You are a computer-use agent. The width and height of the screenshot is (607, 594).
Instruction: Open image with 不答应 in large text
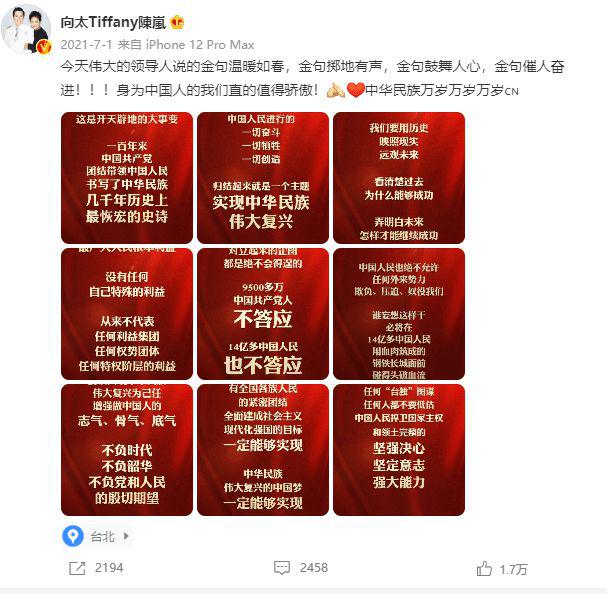(x=263, y=314)
